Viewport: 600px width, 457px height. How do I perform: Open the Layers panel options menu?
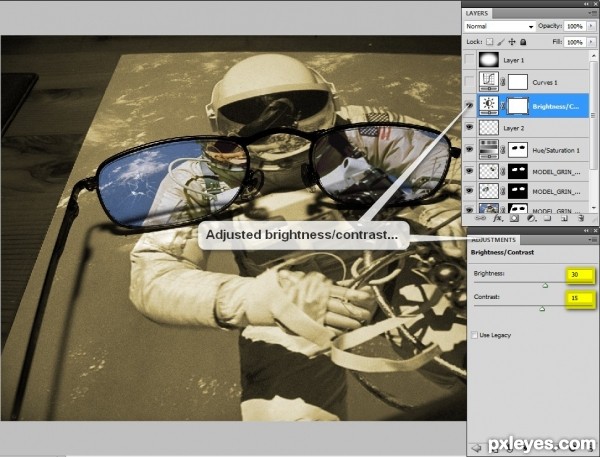pos(593,13)
